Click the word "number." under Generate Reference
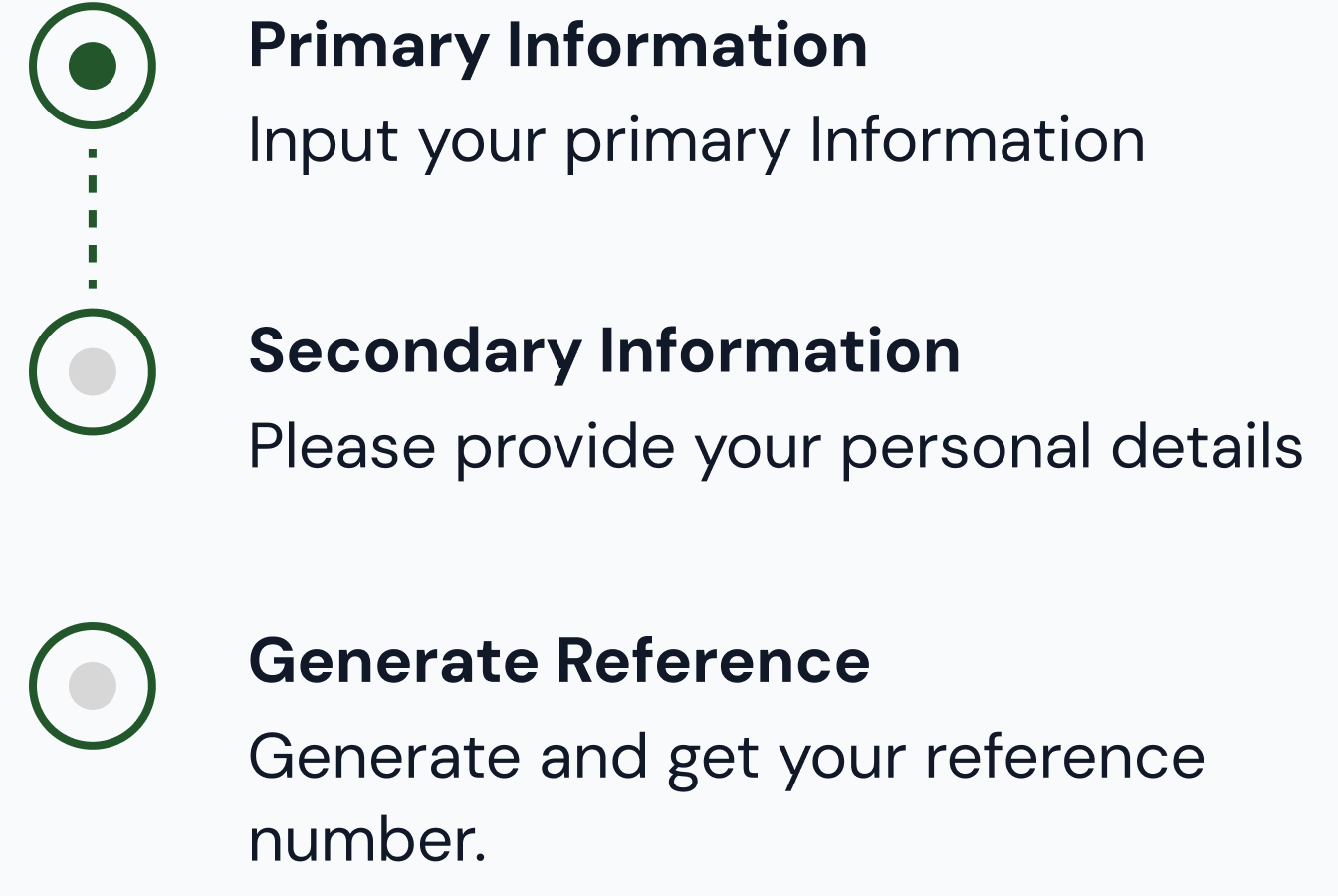Screen dimensions: 1338x896 click(367, 839)
